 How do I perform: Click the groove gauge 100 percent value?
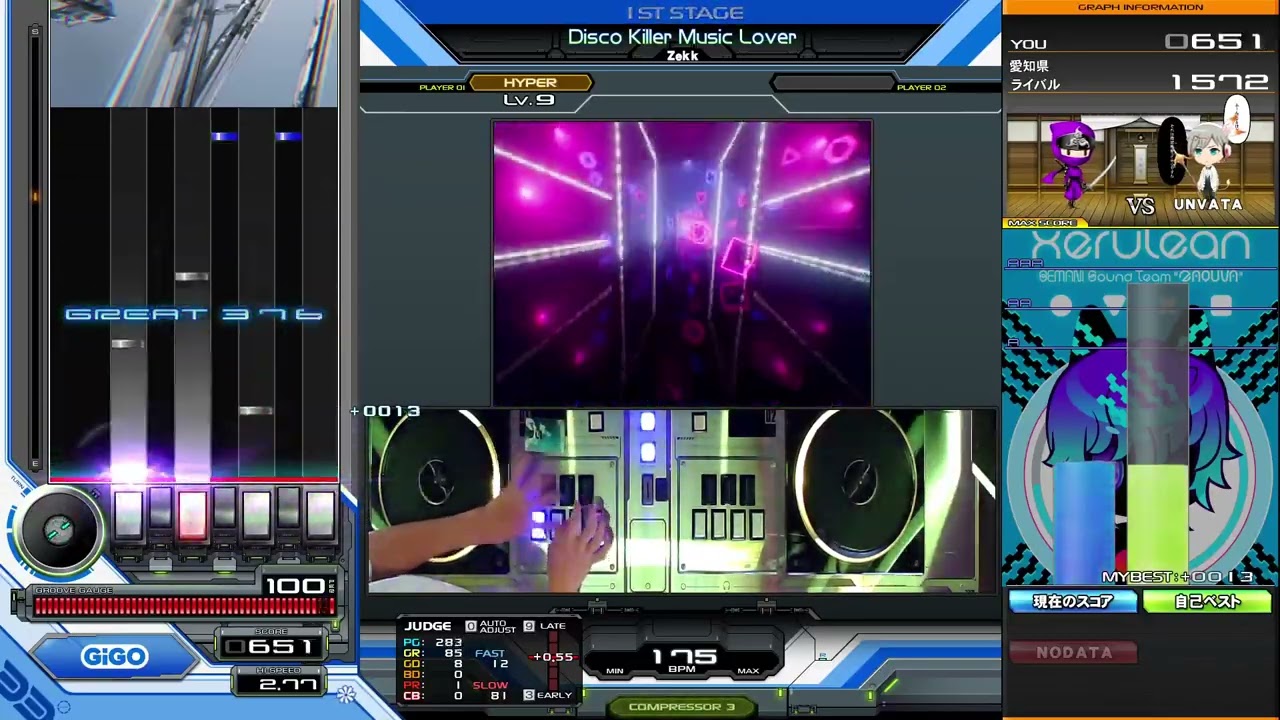pyautogui.click(x=295, y=585)
